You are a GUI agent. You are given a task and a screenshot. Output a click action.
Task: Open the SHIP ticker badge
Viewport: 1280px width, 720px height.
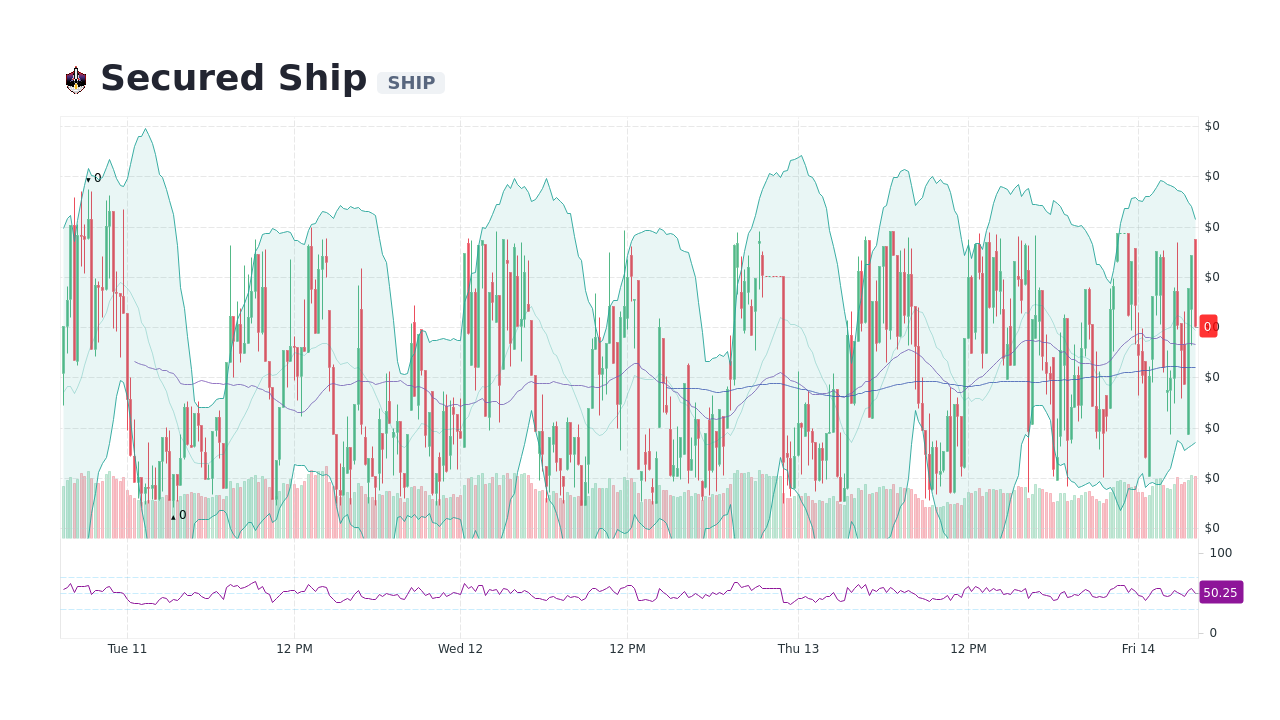[411, 83]
